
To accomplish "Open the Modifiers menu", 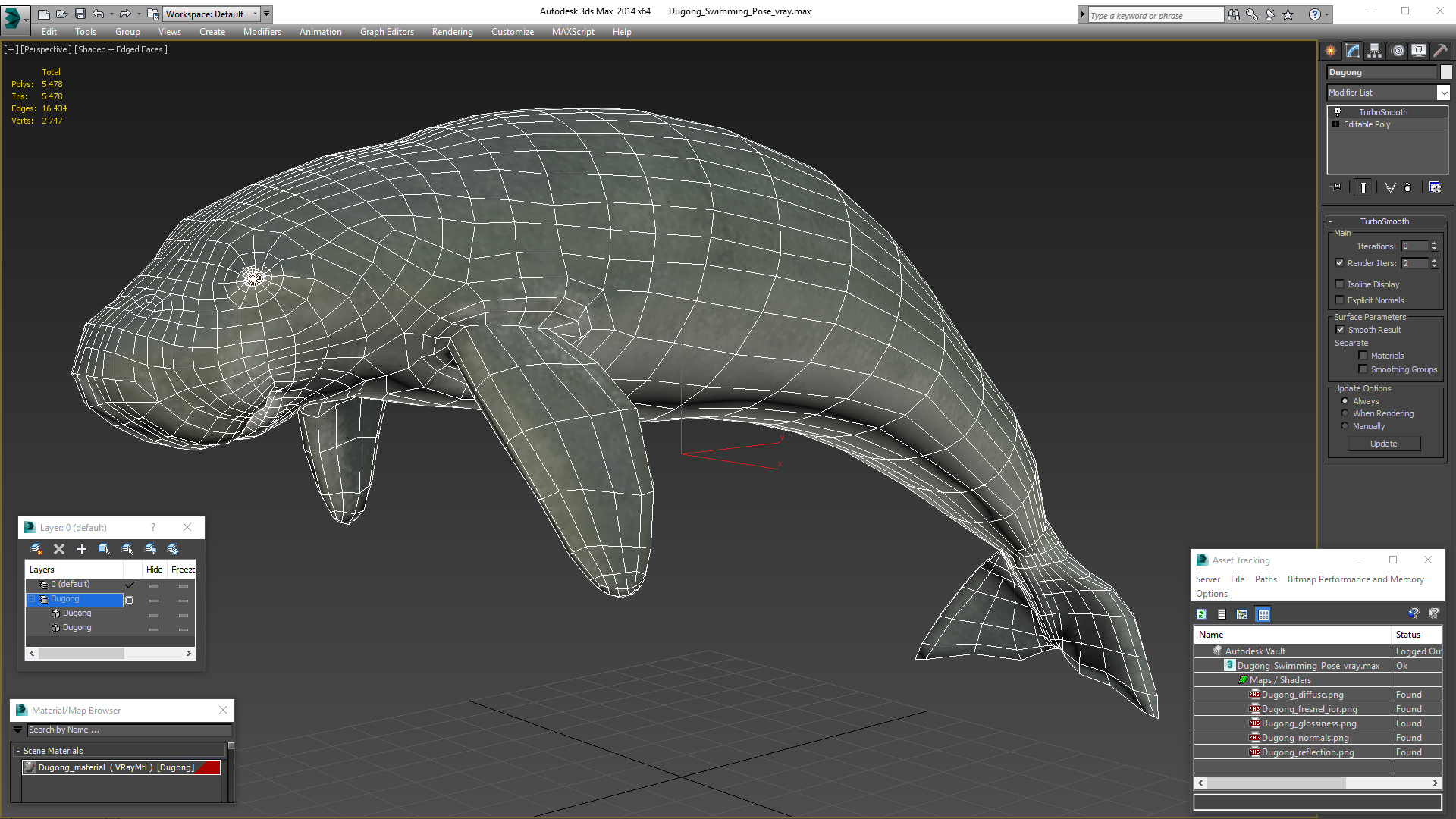I will pos(262,32).
